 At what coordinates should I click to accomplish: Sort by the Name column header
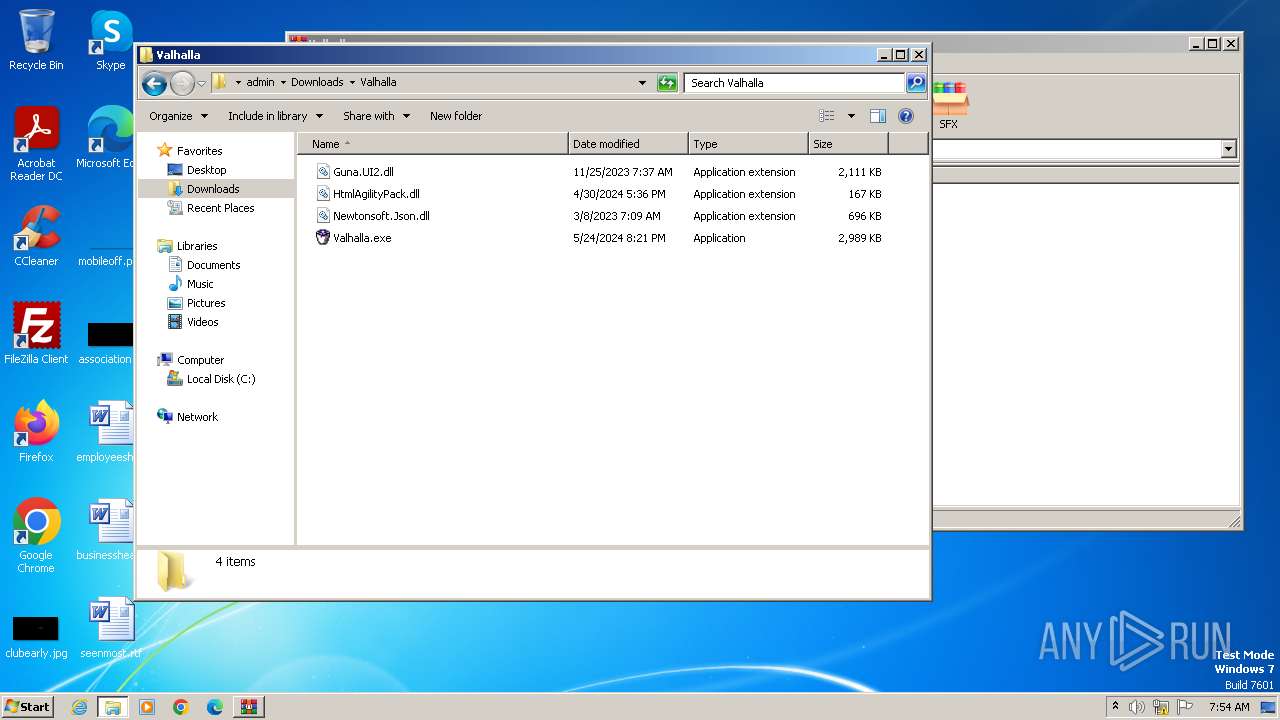433,144
